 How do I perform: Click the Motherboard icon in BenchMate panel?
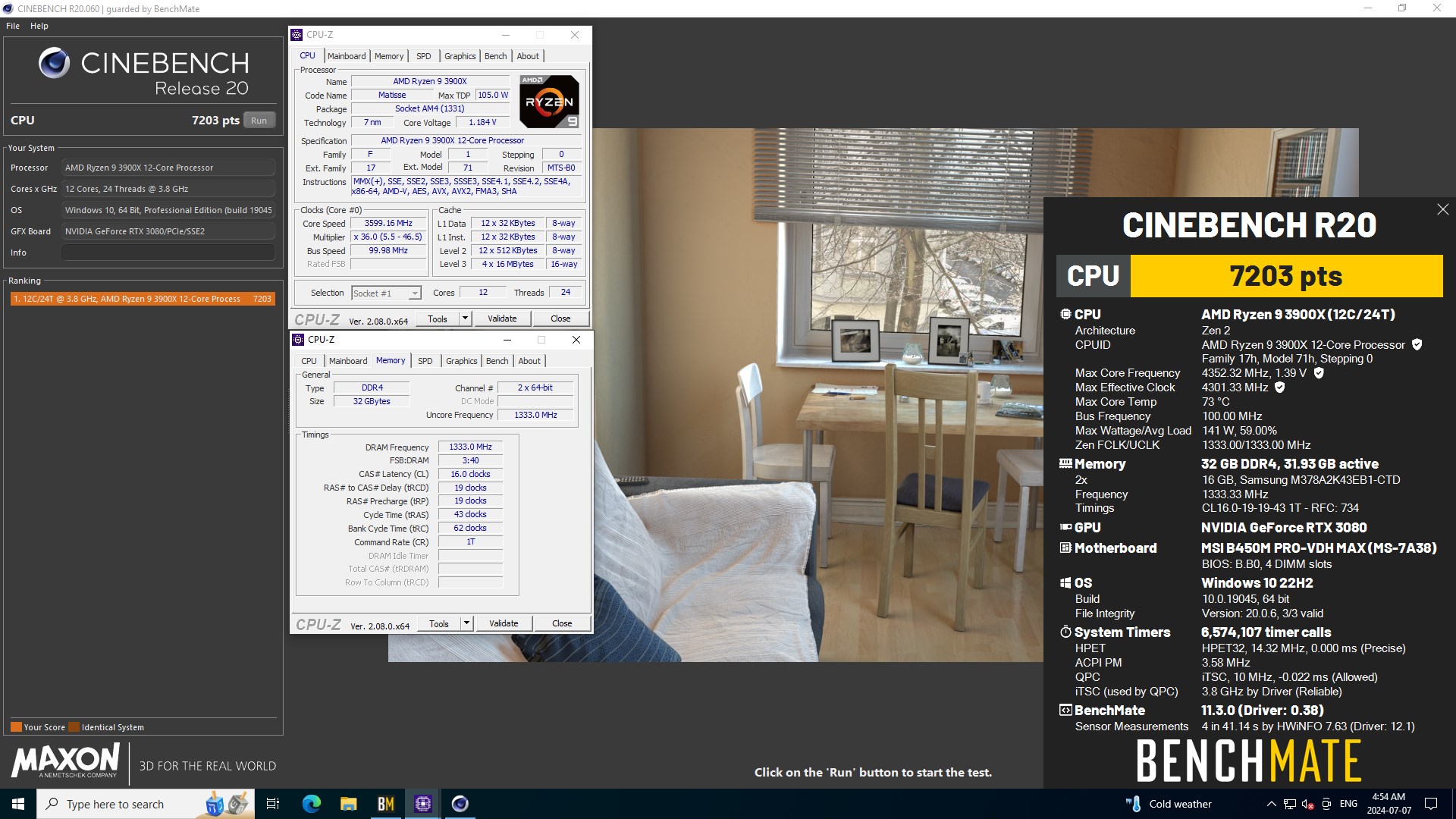(1065, 548)
